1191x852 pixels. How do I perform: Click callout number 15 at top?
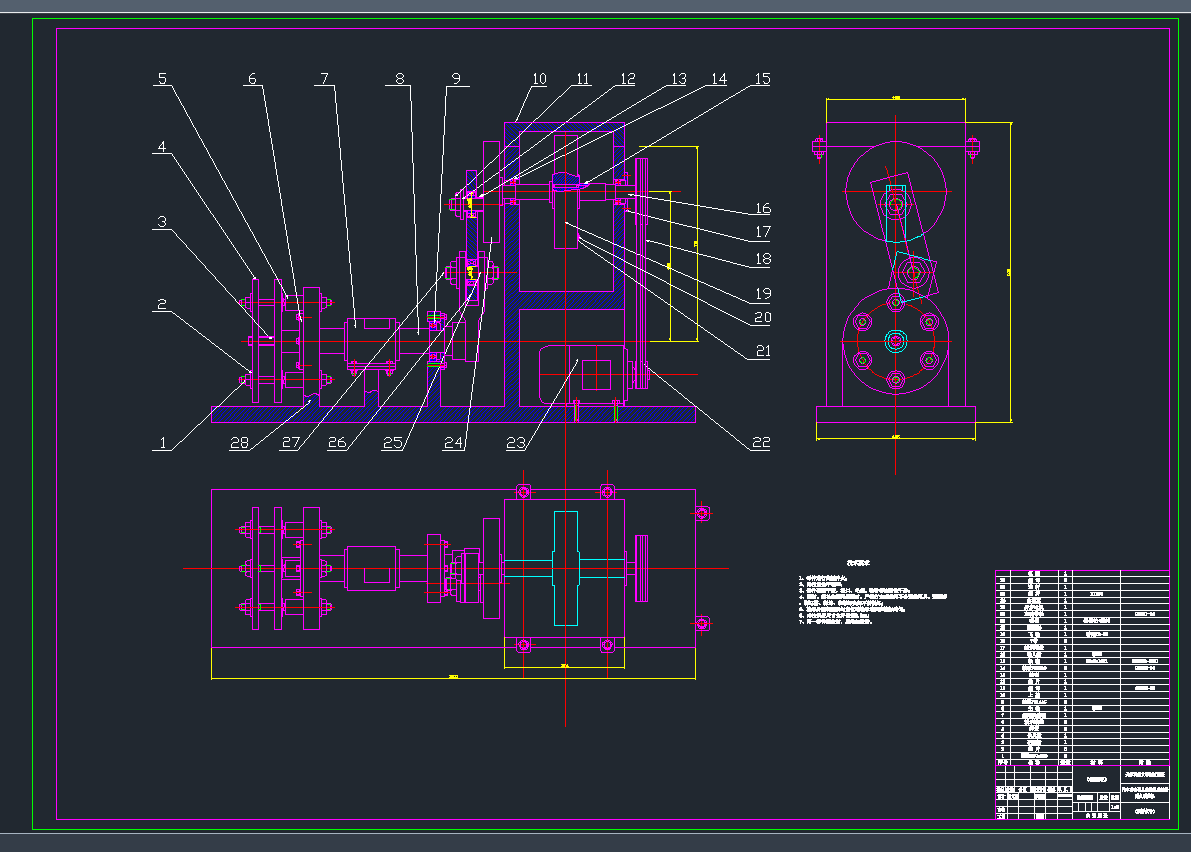click(x=762, y=79)
